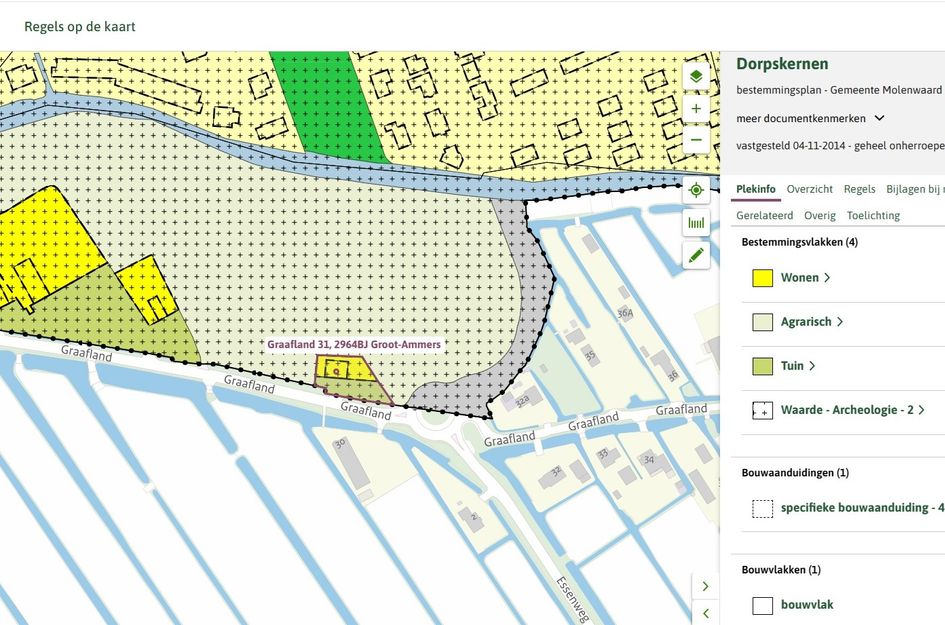
Task: Activate the pencil draw tool
Action: (x=696, y=255)
